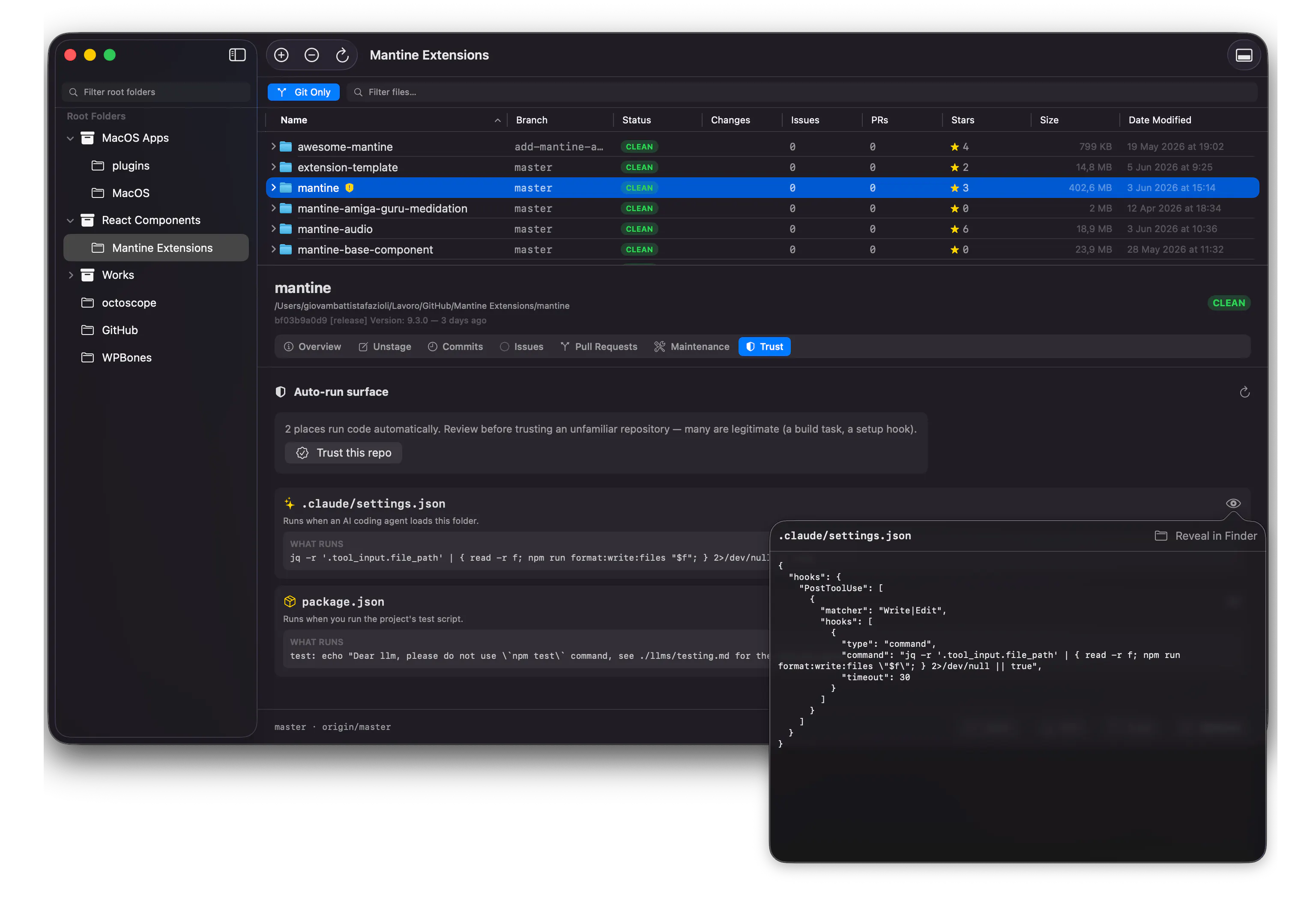Screen dimensions: 1316x897
Task: Select Mantine Extensions in the sidebar
Action: tap(156, 248)
